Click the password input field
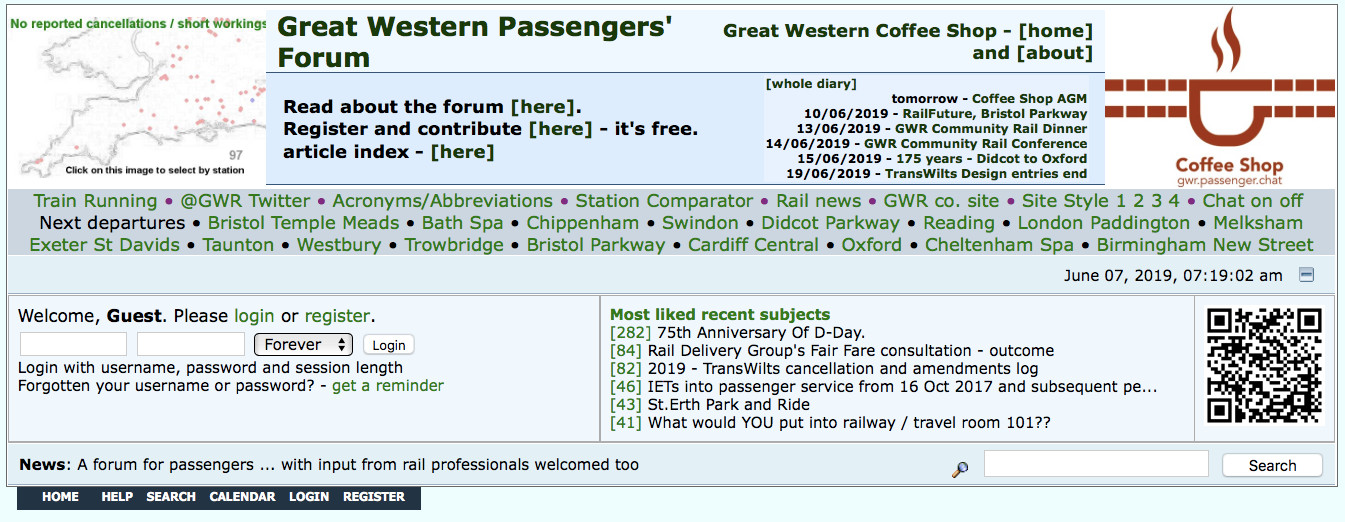This screenshot has width=1345, height=522. pos(190,344)
